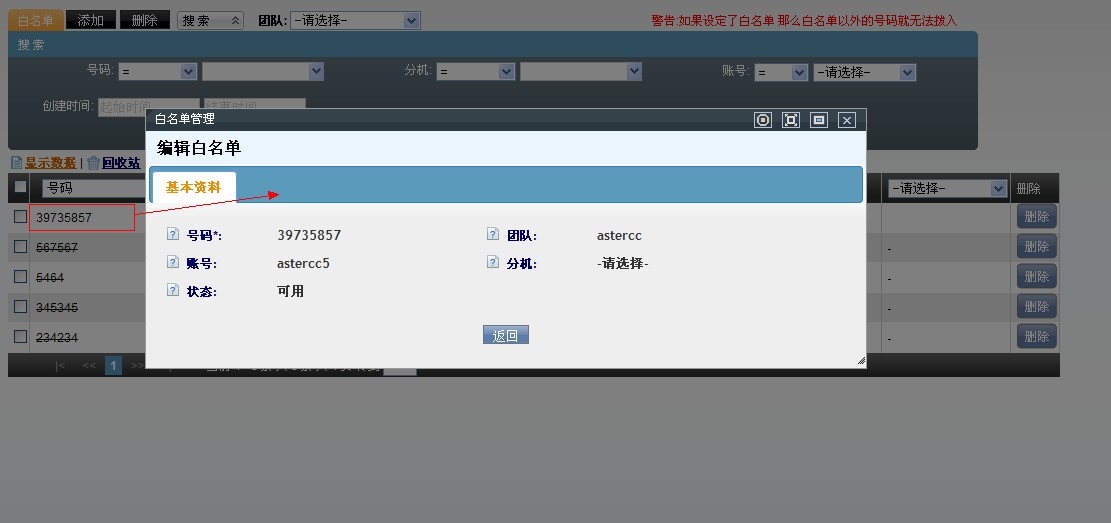Click the 起始时间 date input field
Viewport: 1111px width, 523px height.
point(148,106)
